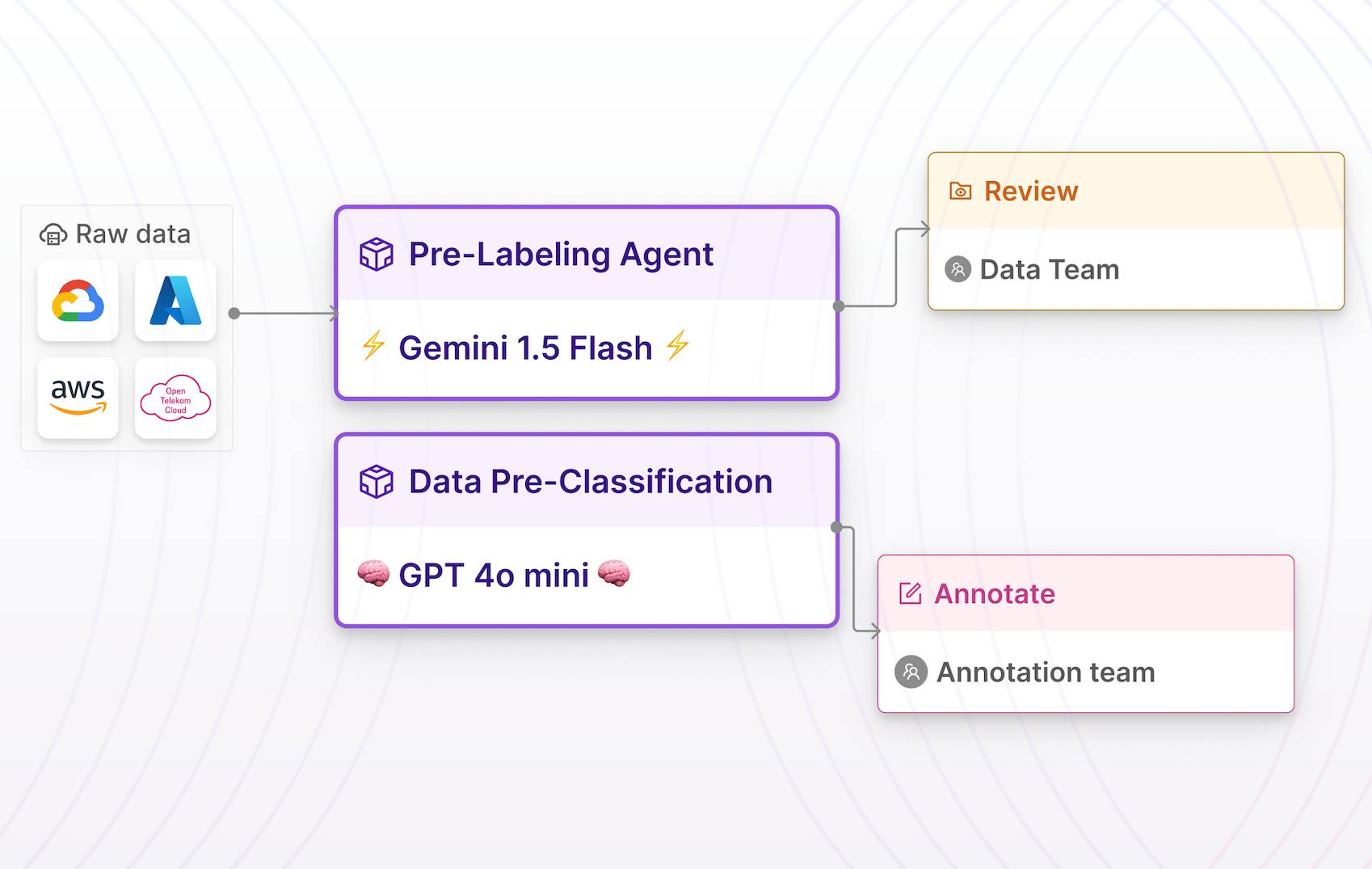Click the Data Team people icon
Viewport: 1372px width, 869px height.
click(x=958, y=269)
